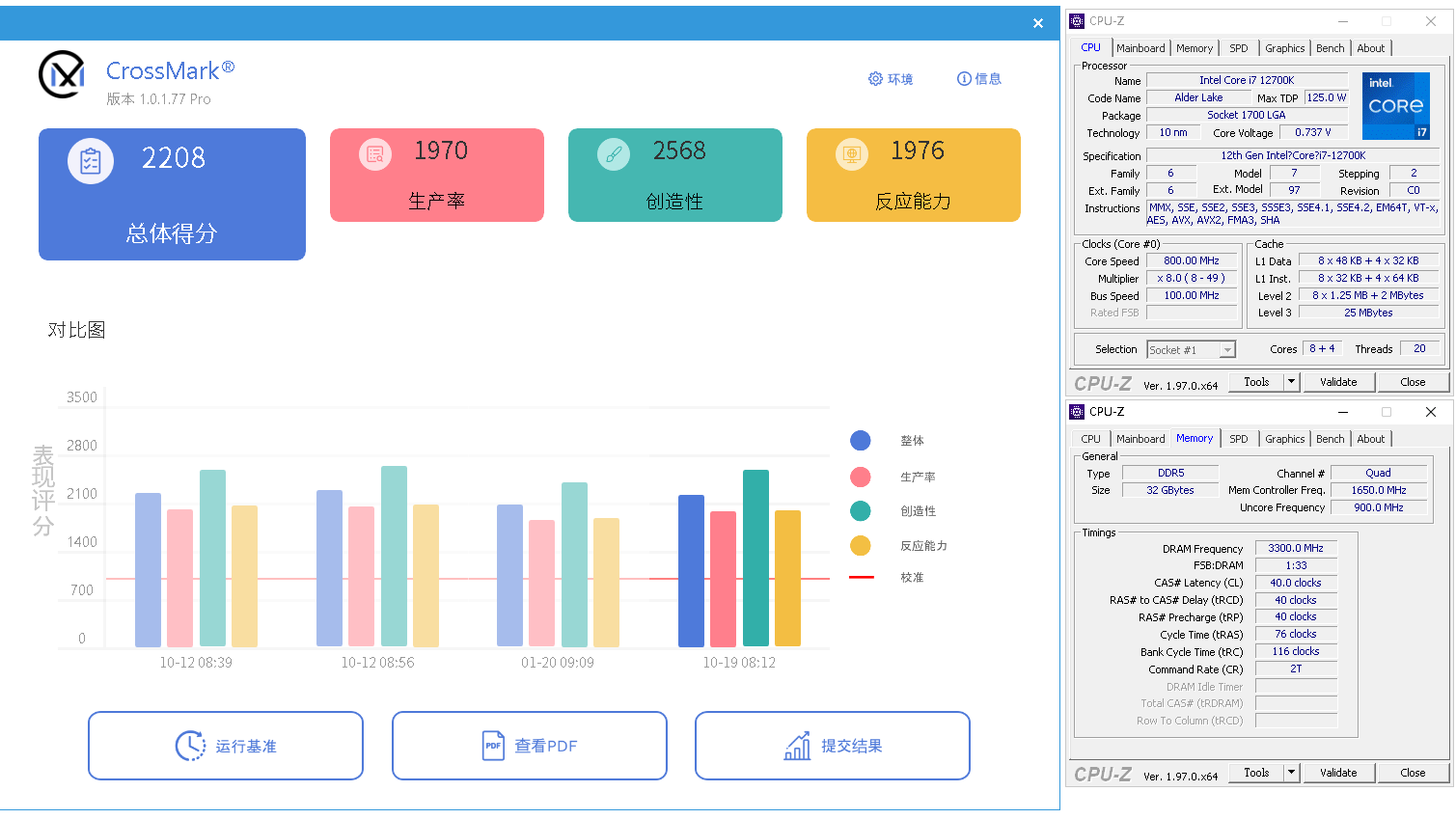
Task: Click 整体 blue legend swatch
Action: pyautogui.click(x=861, y=441)
